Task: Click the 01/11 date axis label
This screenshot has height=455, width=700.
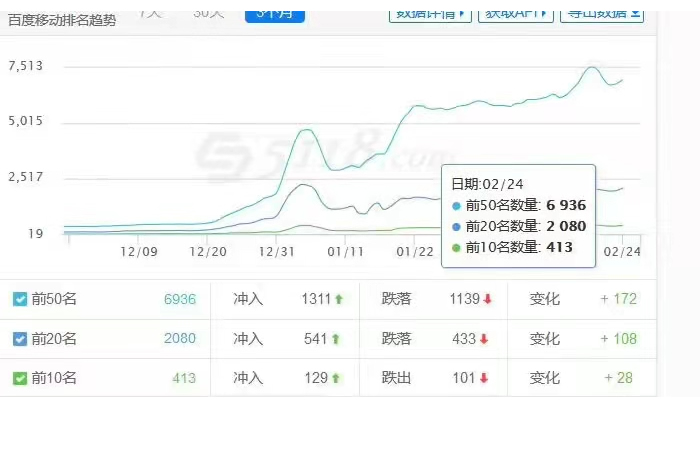Action: point(346,252)
